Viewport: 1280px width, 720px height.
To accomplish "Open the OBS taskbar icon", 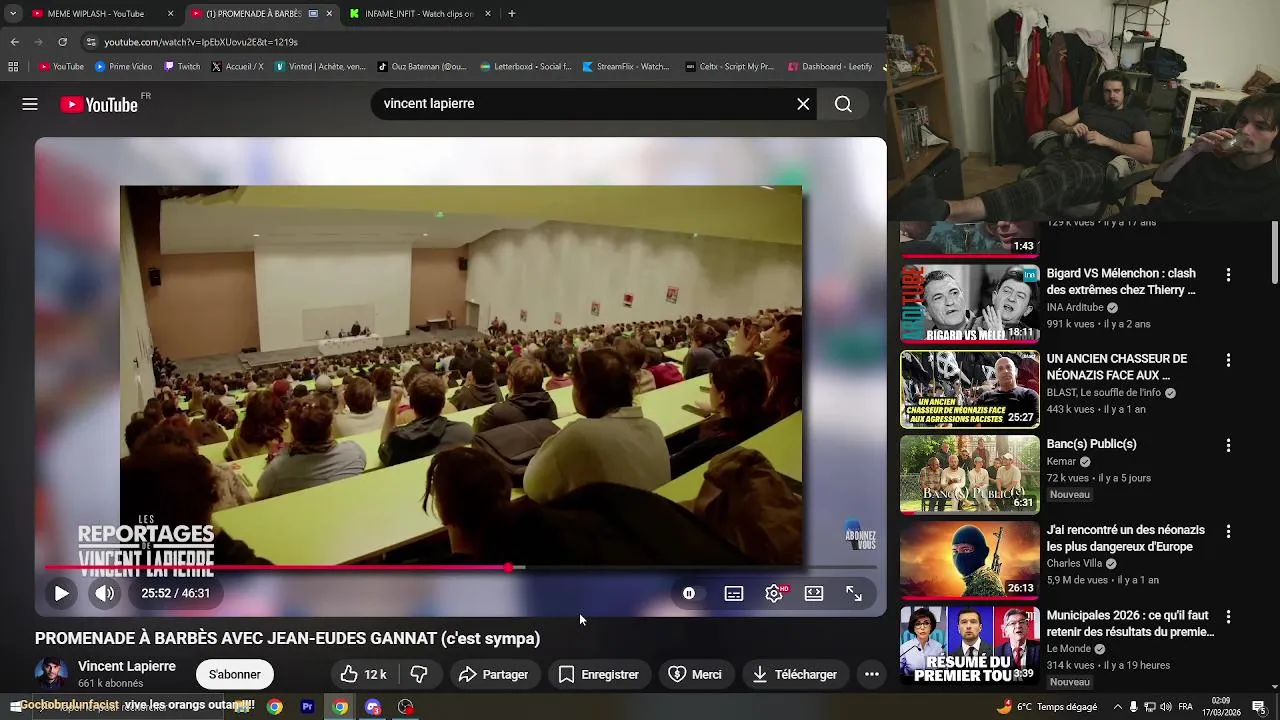I will pyautogui.click(x=405, y=707).
